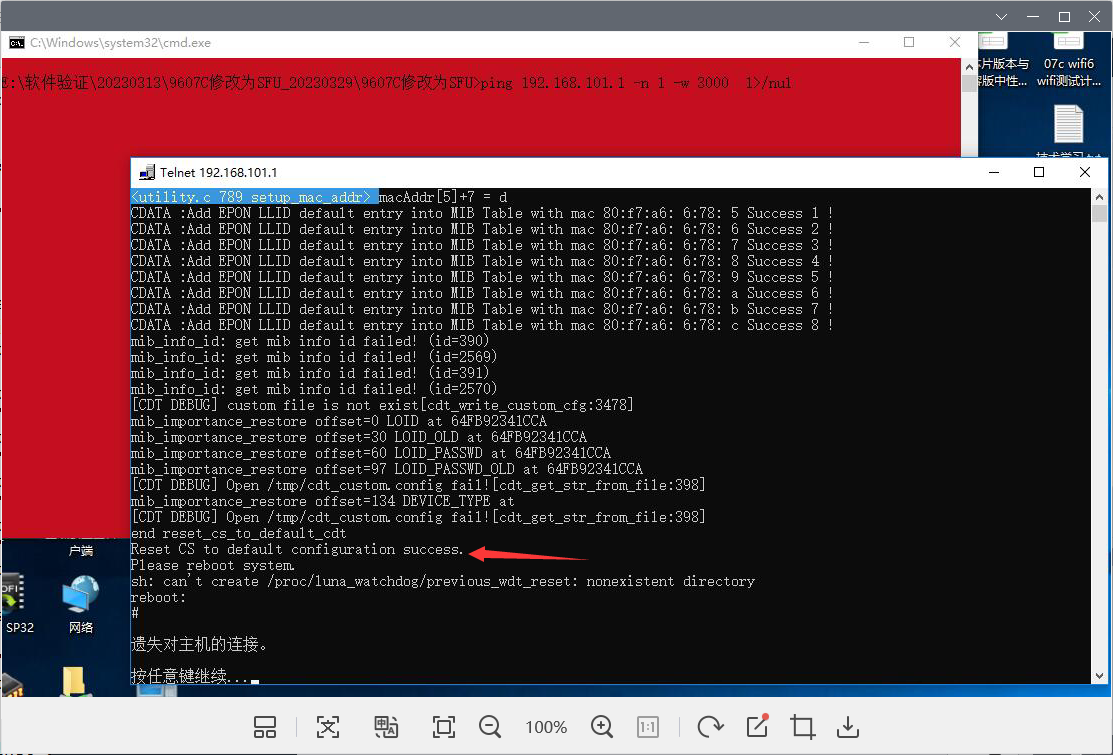The width and height of the screenshot is (1113, 755).
Task: Switch to fullscreen fit view icon
Action: [444, 727]
